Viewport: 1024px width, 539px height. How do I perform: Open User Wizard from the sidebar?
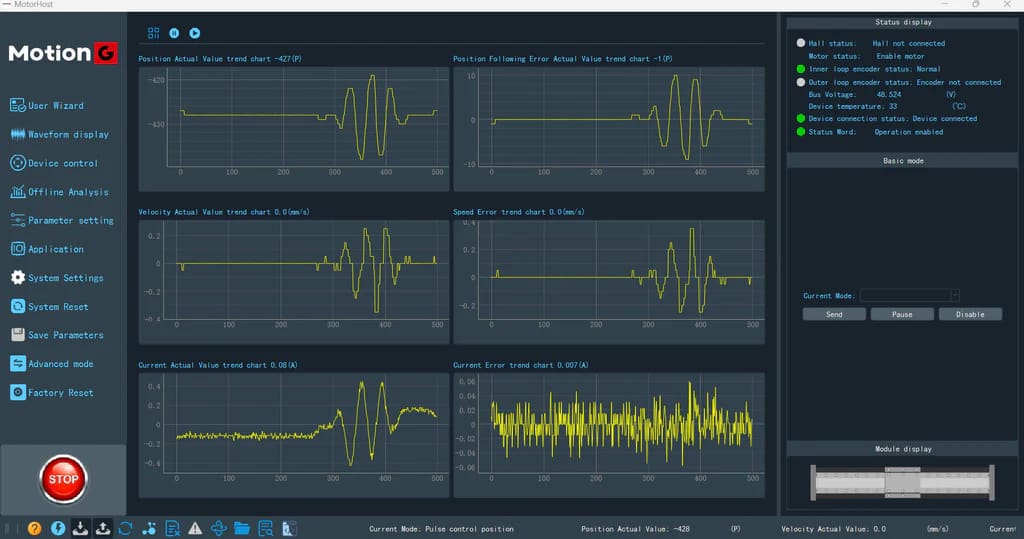coord(55,105)
